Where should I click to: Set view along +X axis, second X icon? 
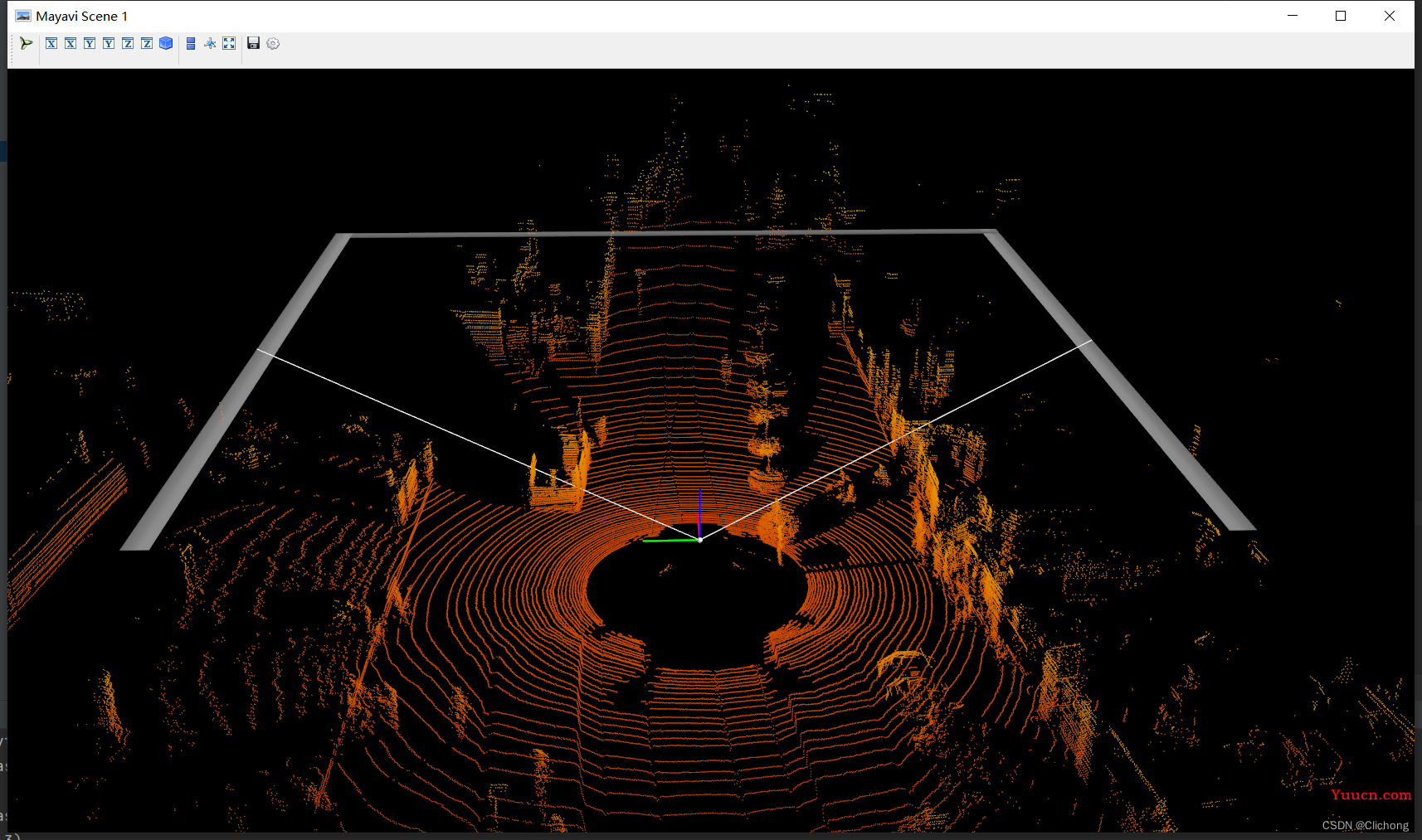point(71,43)
